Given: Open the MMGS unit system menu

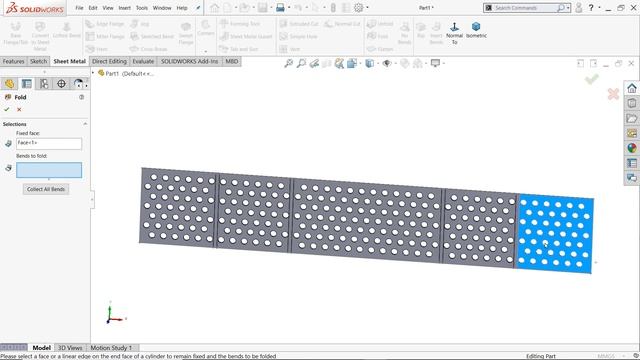Looking at the screenshot, I should tap(606, 356).
